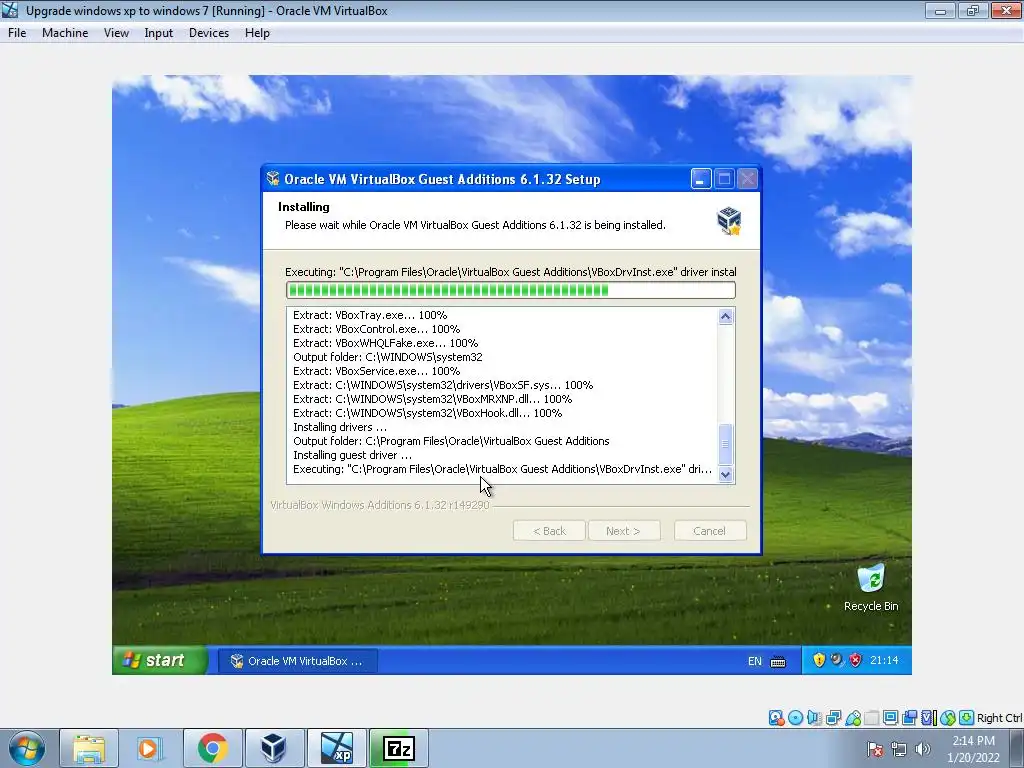Open Windows Media Player from taskbar
Viewport: 1024px width, 768px height.
pyautogui.click(x=149, y=748)
